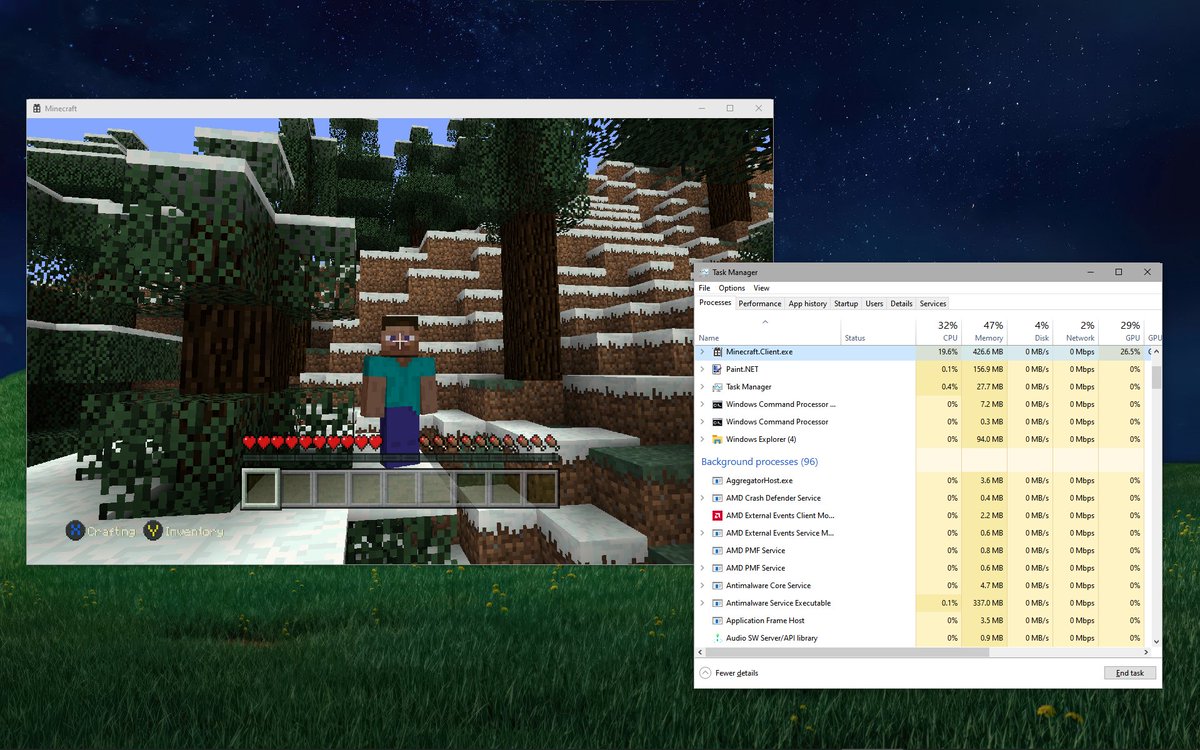
Task: Click the AMD External Events Service icon
Action: tap(718, 533)
